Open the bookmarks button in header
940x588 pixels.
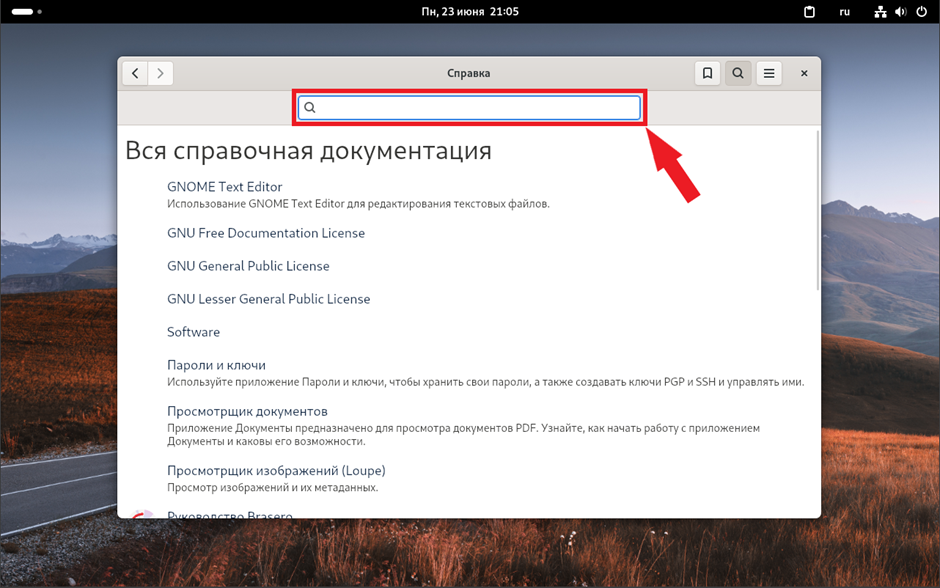(707, 73)
